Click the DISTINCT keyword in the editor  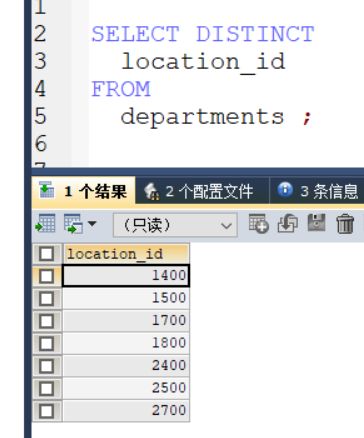(255, 34)
